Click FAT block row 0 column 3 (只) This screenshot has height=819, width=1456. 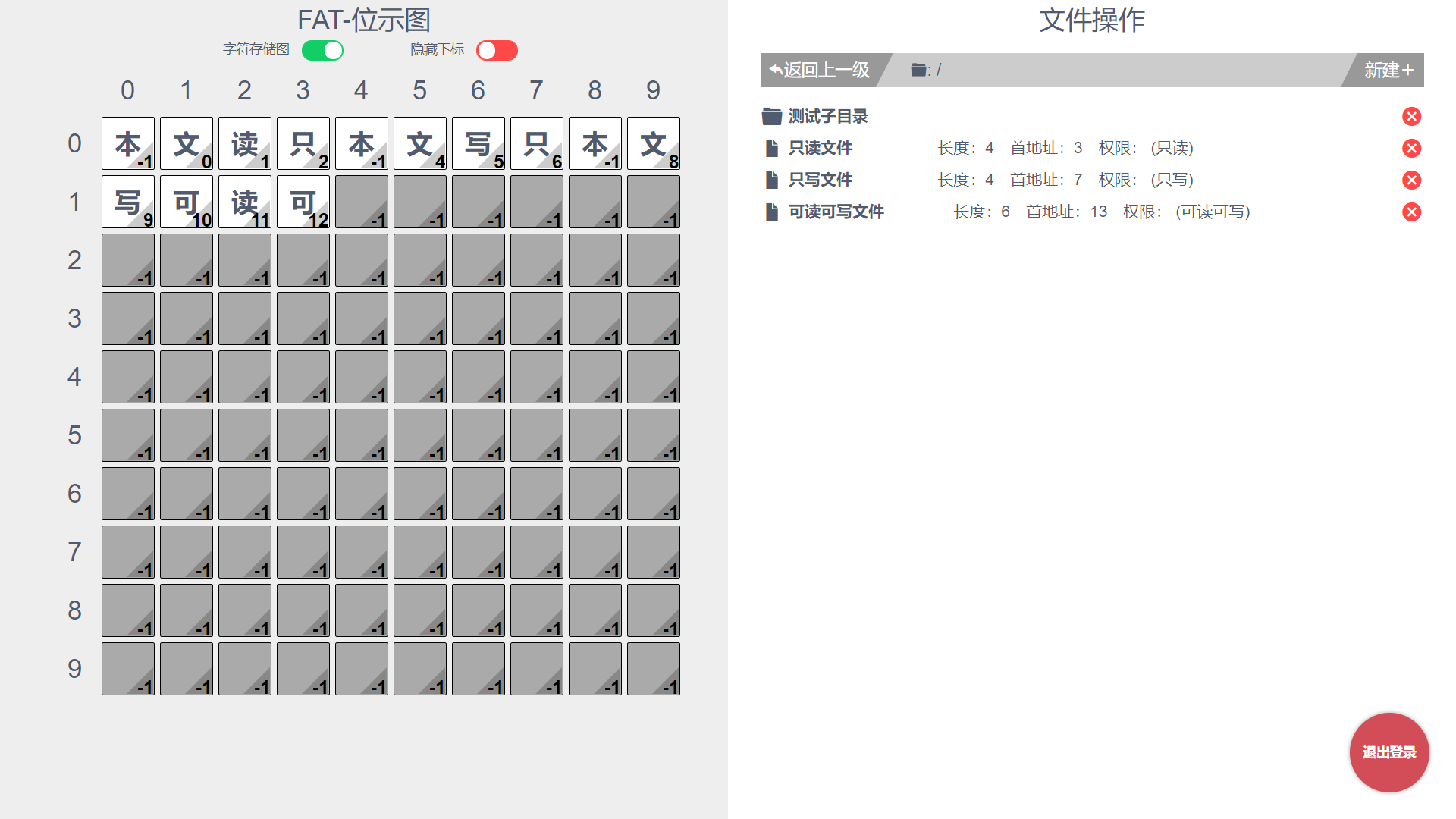tap(303, 143)
